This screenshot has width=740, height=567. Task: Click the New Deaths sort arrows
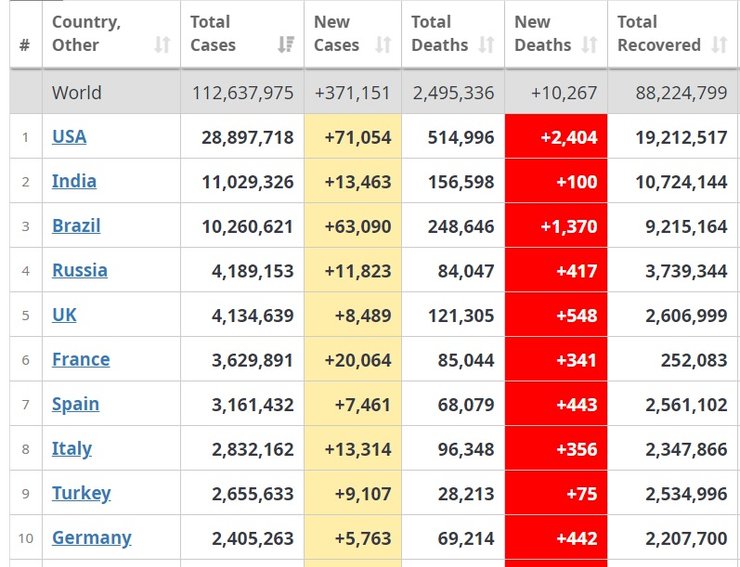click(590, 45)
